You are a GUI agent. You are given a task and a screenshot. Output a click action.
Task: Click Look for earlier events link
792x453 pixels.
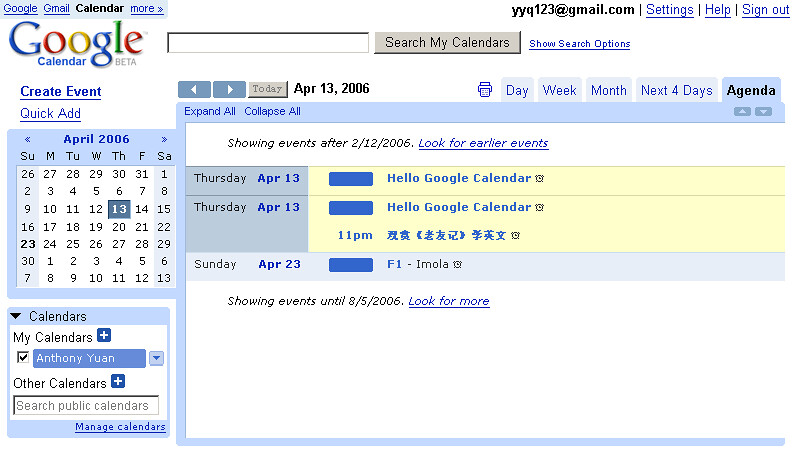(x=483, y=143)
